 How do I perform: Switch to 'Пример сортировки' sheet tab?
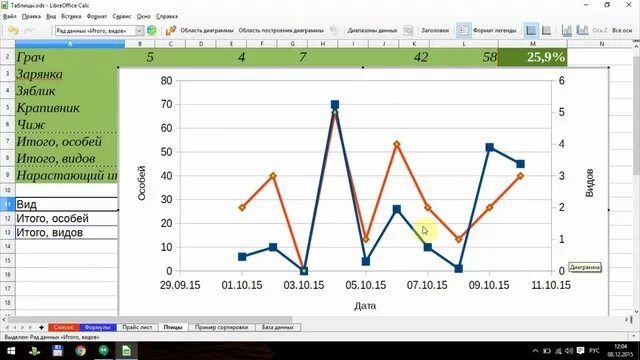coord(221,327)
